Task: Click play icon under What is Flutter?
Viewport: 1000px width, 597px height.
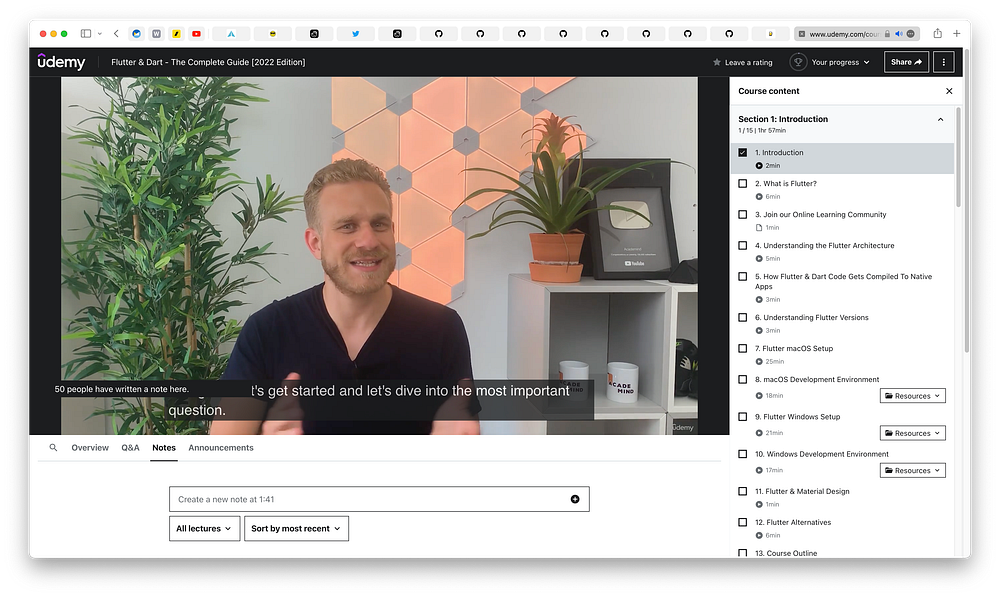Action: pyautogui.click(x=759, y=196)
